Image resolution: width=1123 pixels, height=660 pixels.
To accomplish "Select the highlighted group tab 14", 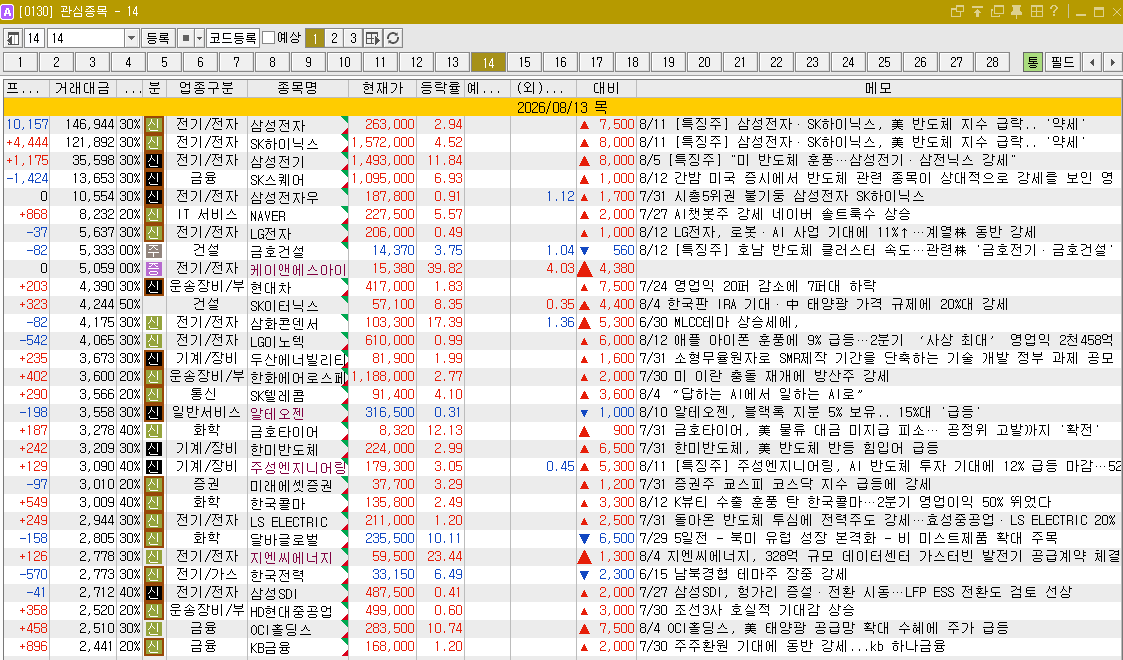I will [488, 62].
